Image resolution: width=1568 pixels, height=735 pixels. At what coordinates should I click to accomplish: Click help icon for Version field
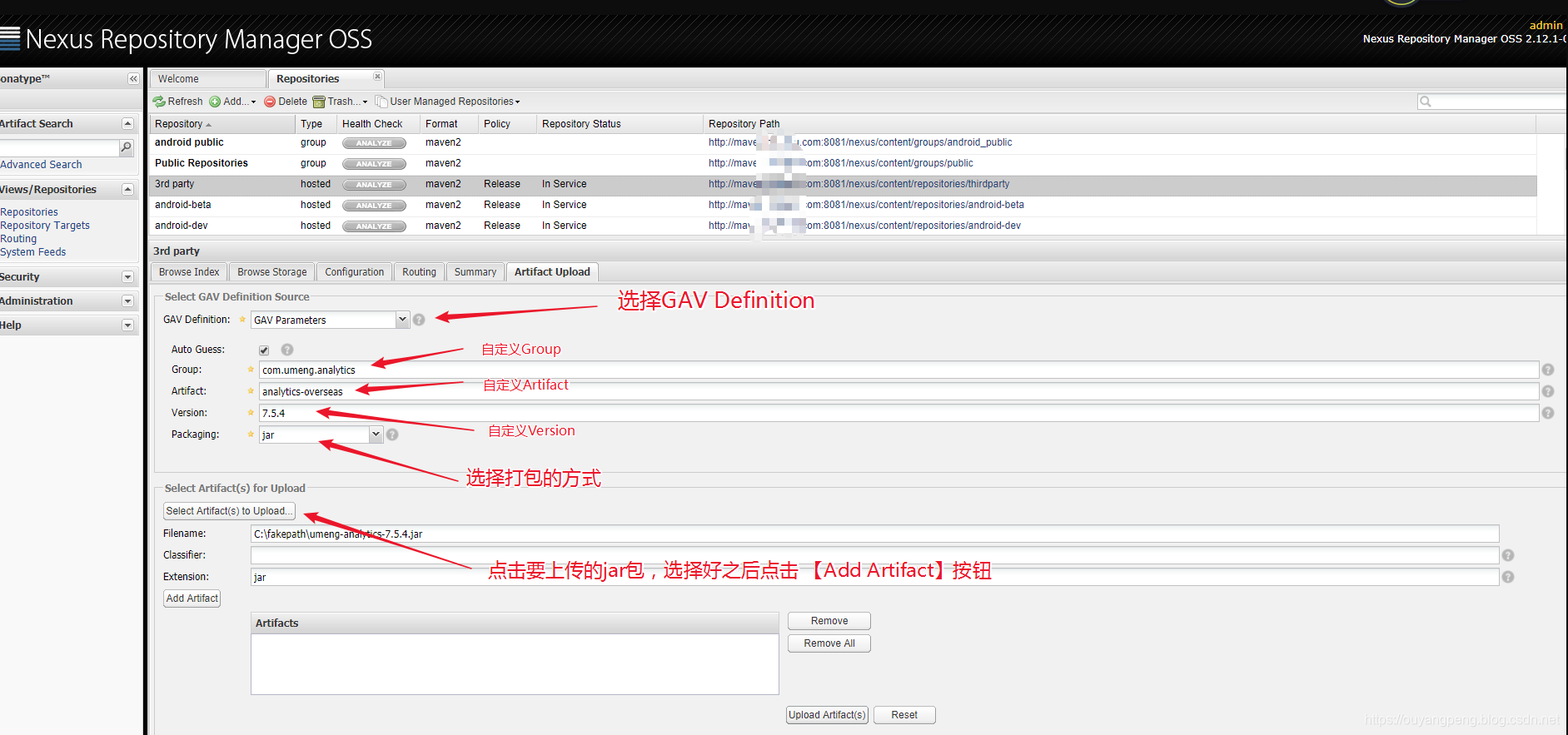point(1548,413)
